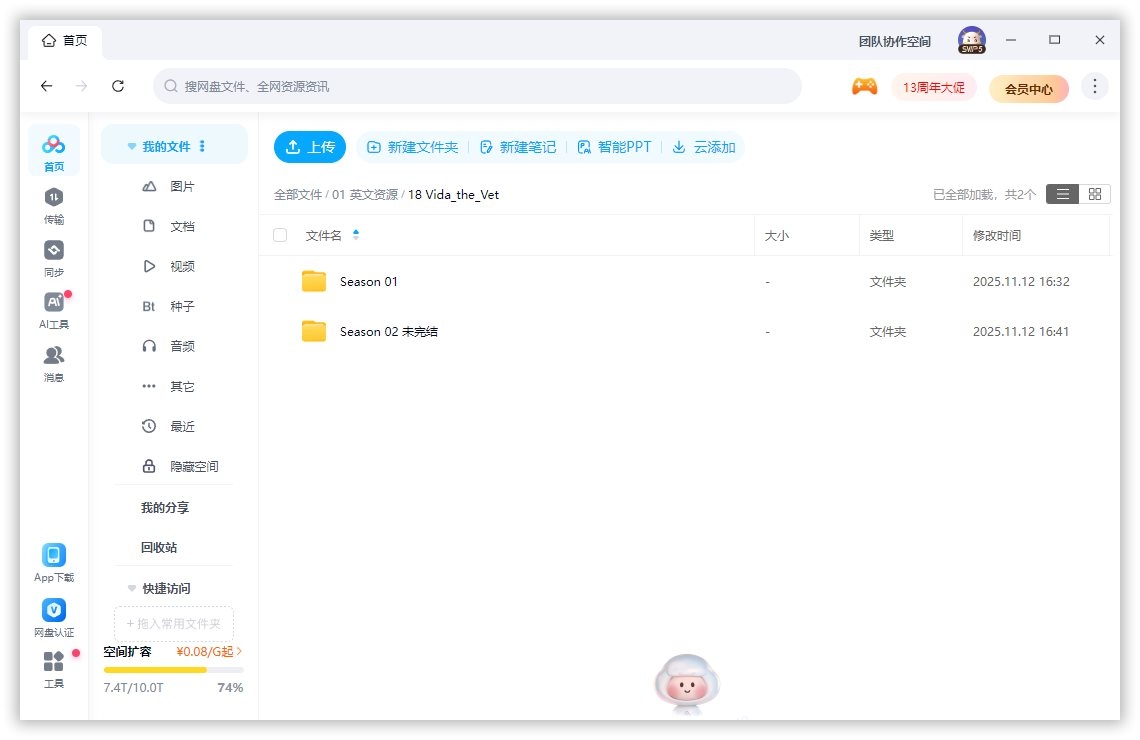Viewport: 1140px width, 740px height.
Task: Toggle the 文件名 sort order arrows
Action: (x=356, y=232)
